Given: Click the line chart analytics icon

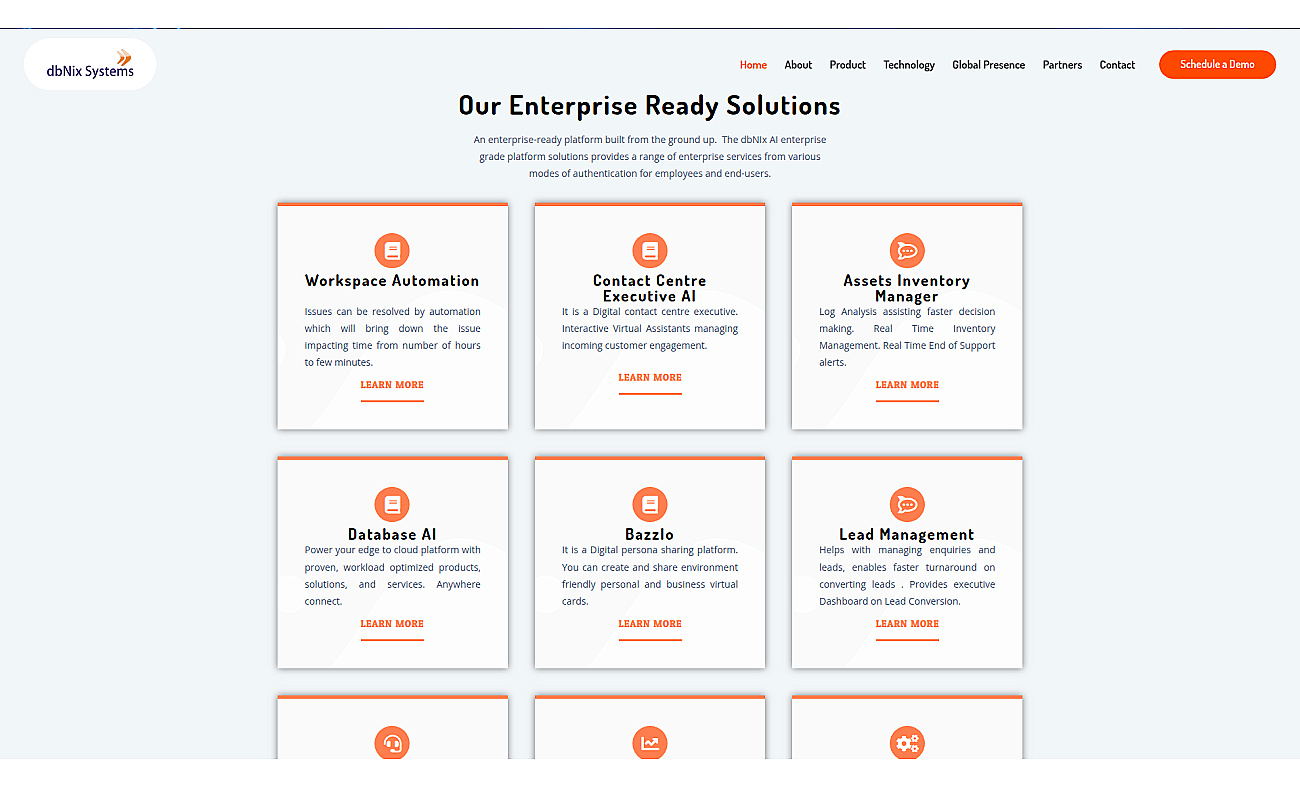Looking at the screenshot, I should (x=650, y=743).
